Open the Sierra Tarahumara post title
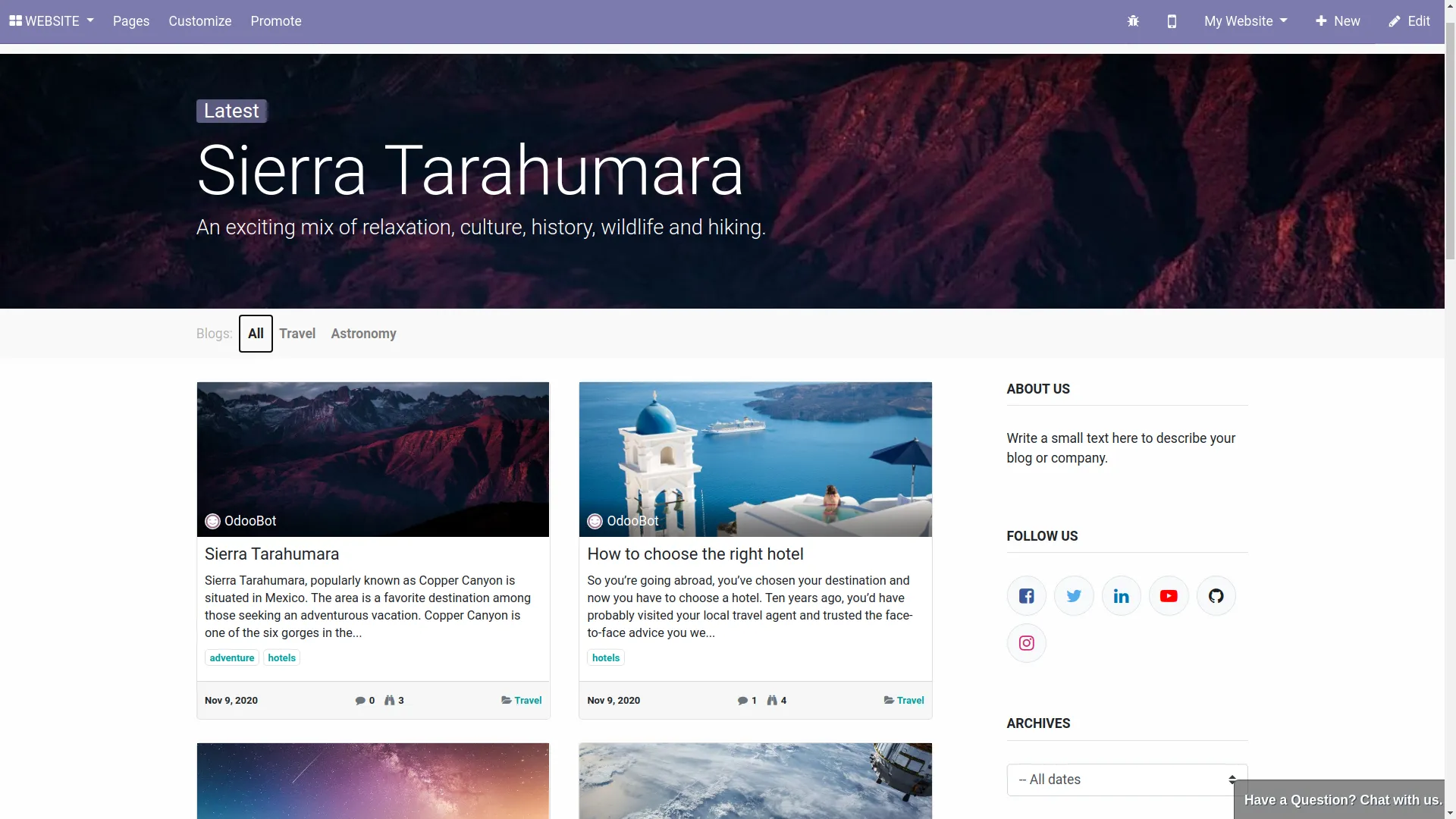This screenshot has height=819, width=1456. point(271,554)
